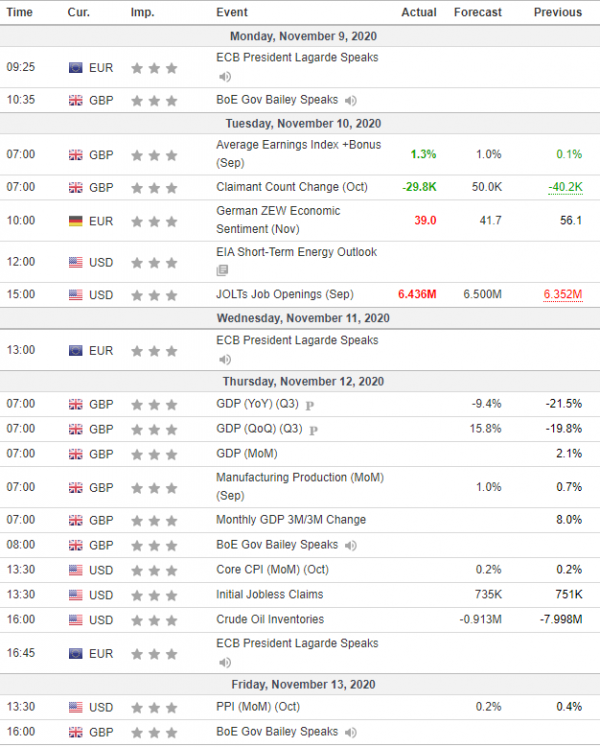Viewport: 600px width, 747px height.
Task: Open Crude Oil Inventories event
Action: 270,619
